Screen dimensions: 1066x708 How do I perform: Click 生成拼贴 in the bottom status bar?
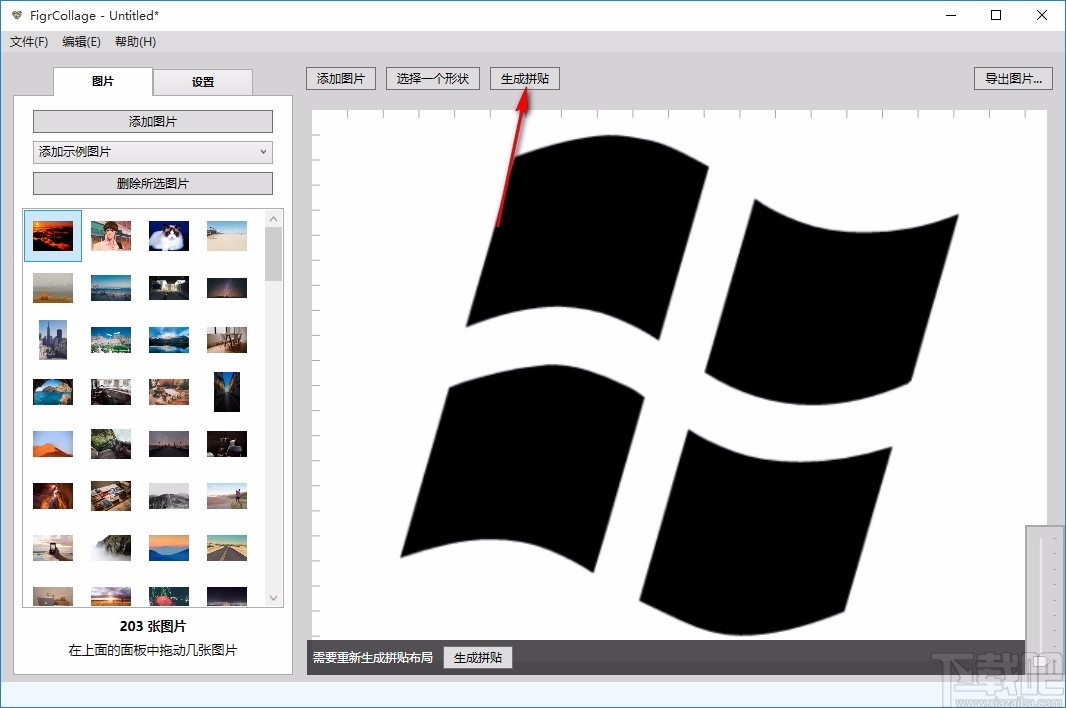[x=477, y=657]
